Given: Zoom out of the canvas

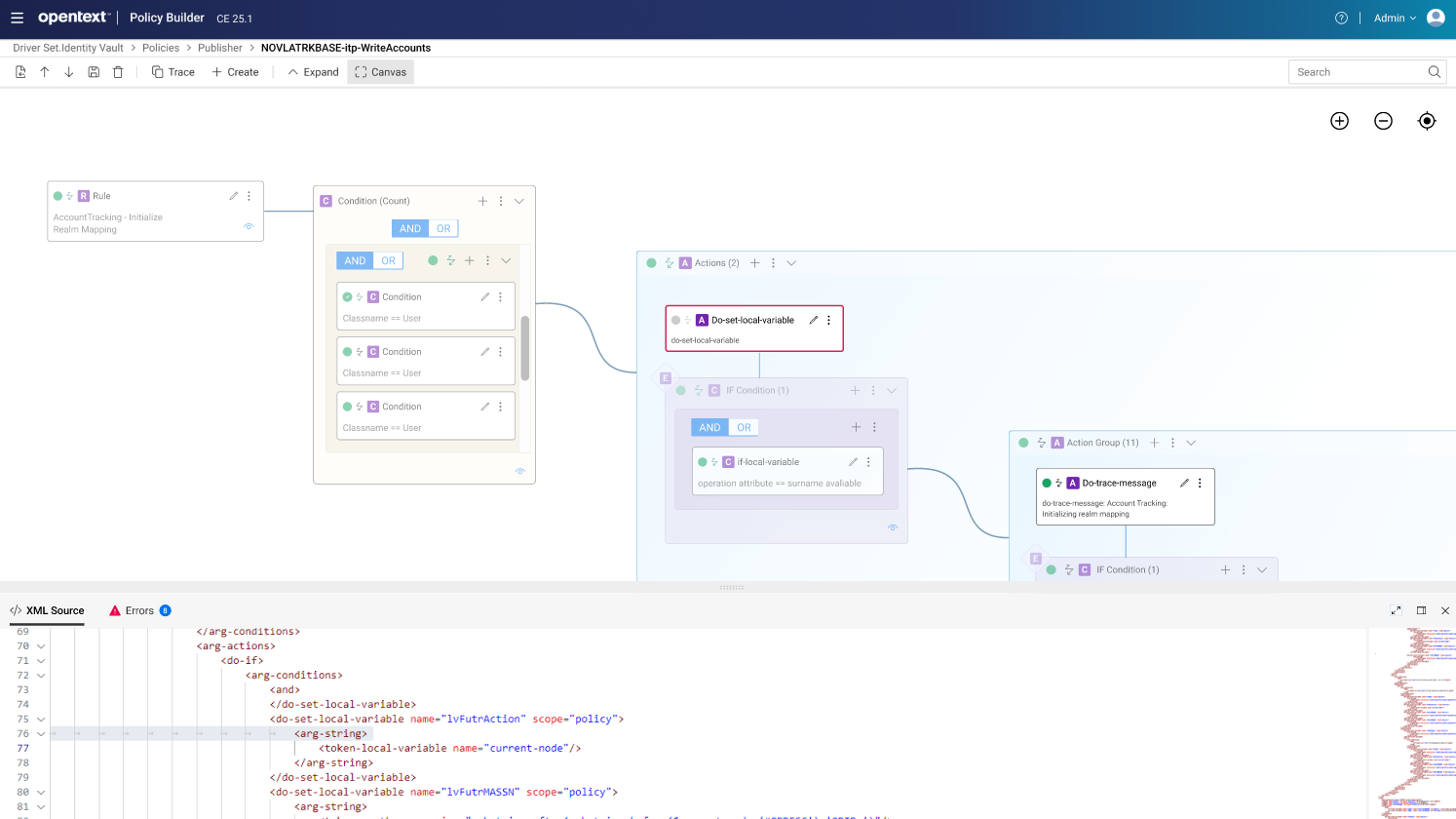Looking at the screenshot, I should (x=1383, y=121).
